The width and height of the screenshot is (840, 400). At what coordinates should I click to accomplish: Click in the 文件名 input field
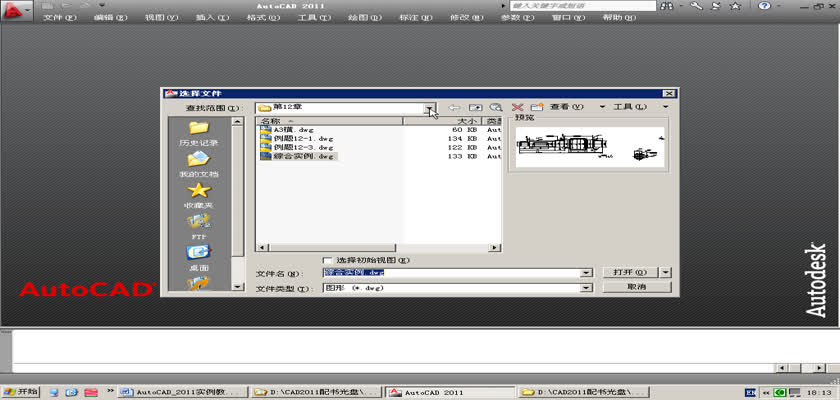click(452, 273)
